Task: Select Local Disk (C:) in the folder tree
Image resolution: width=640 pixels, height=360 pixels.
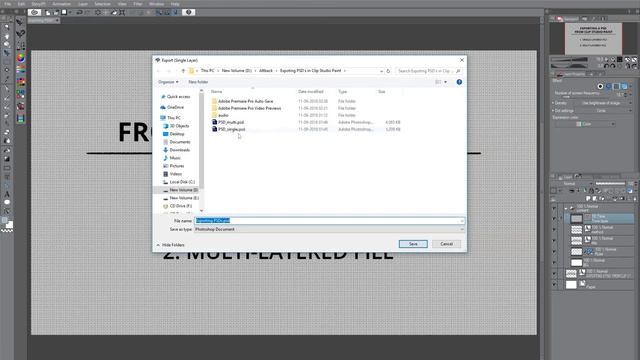Action: coord(179,182)
